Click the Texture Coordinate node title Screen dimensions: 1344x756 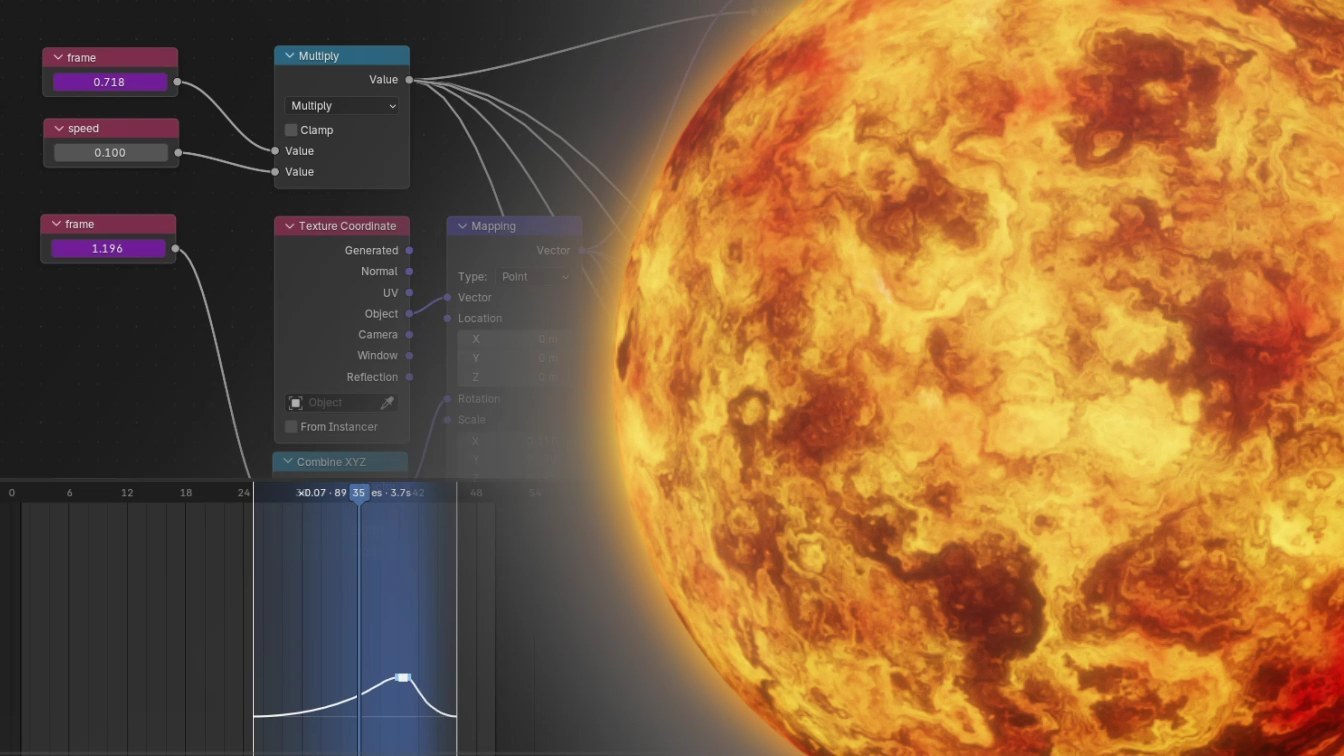[347, 226]
